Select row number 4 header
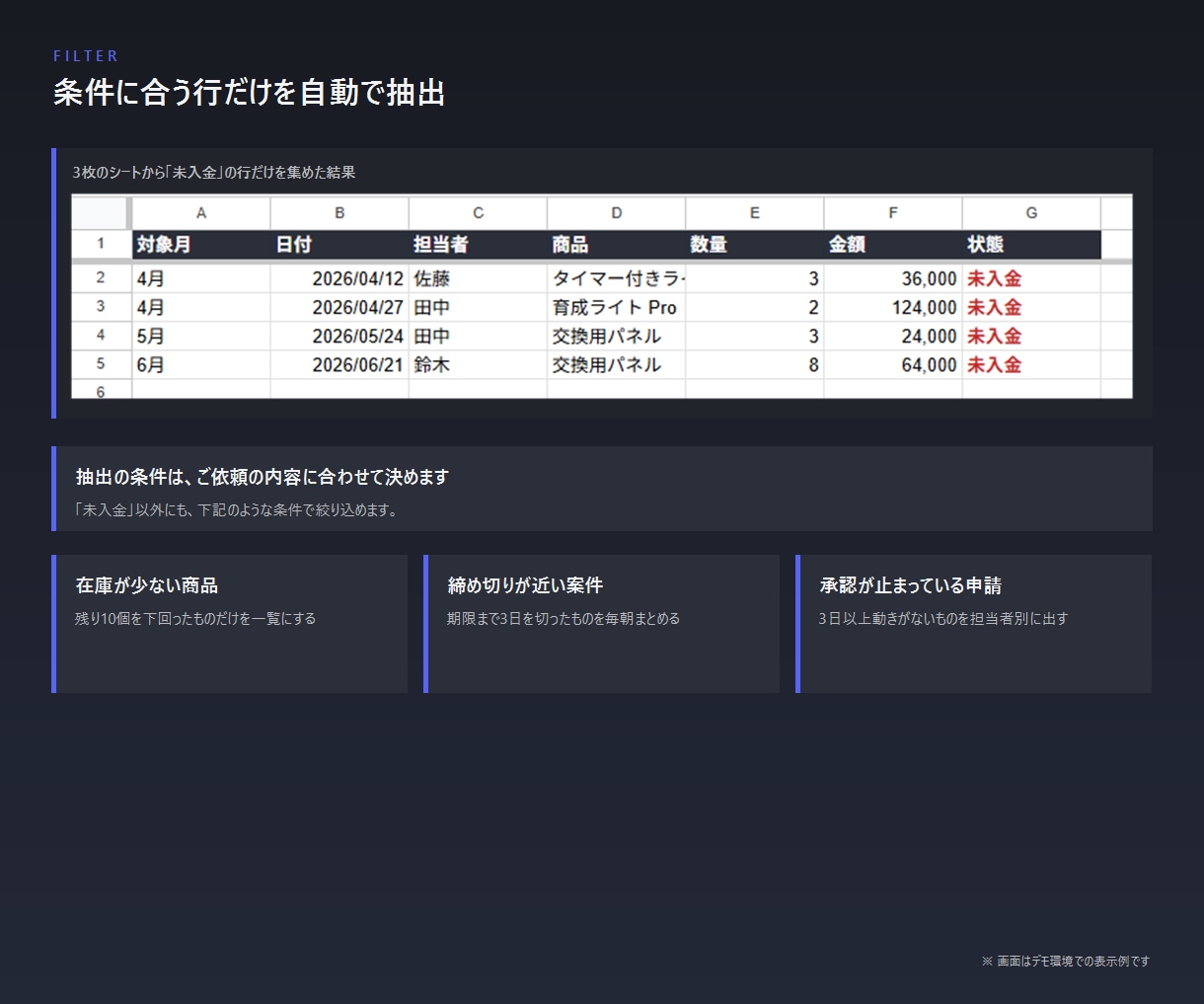The height and width of the screenshot is (1004, 1204). (101, 336)
